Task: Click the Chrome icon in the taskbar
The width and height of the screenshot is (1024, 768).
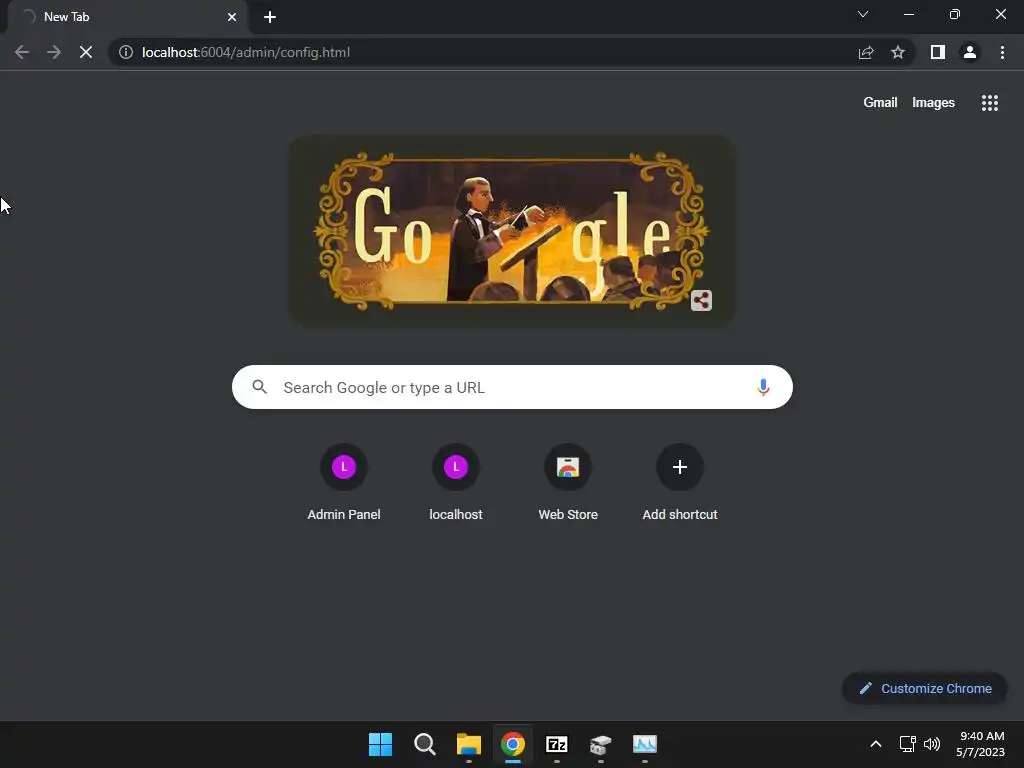Action: coord(513,744)
